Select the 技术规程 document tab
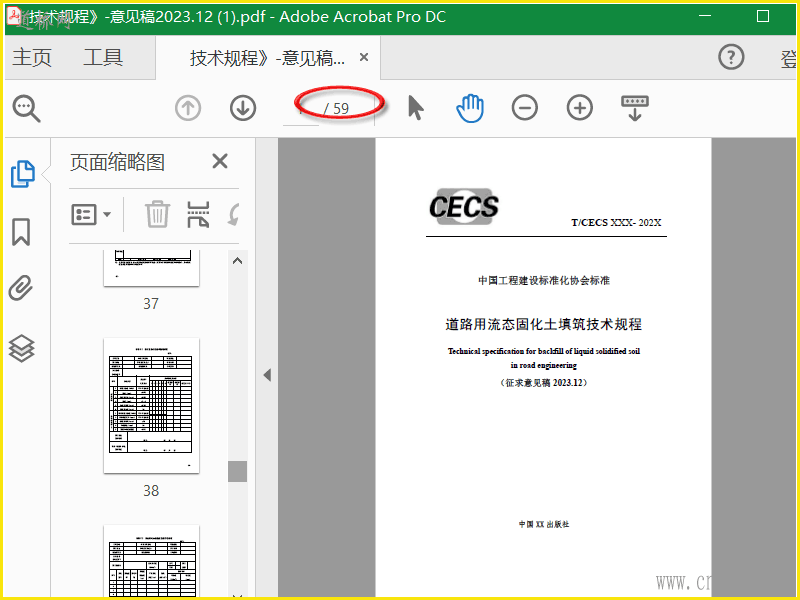This screenshot has width=800, height=600. pyautogui.click(x=267, y=58)
